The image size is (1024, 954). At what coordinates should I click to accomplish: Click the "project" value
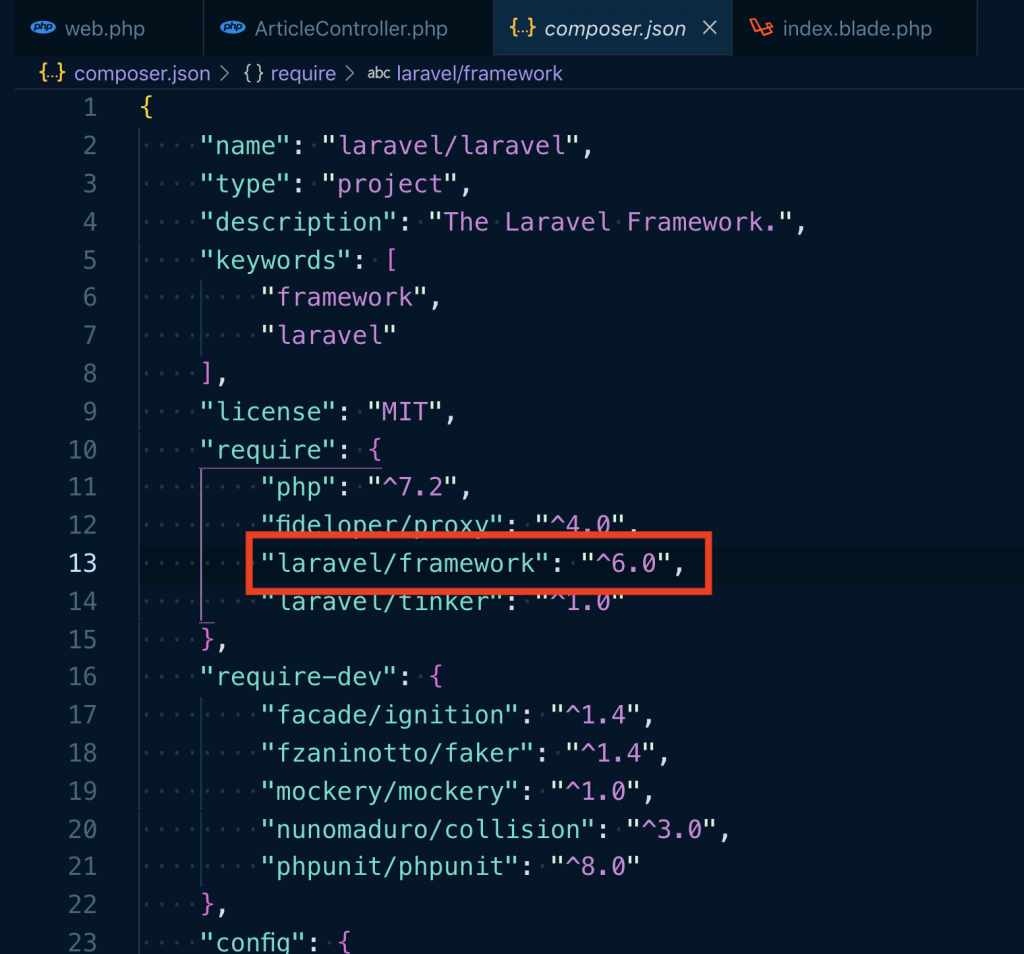(390, 183)
